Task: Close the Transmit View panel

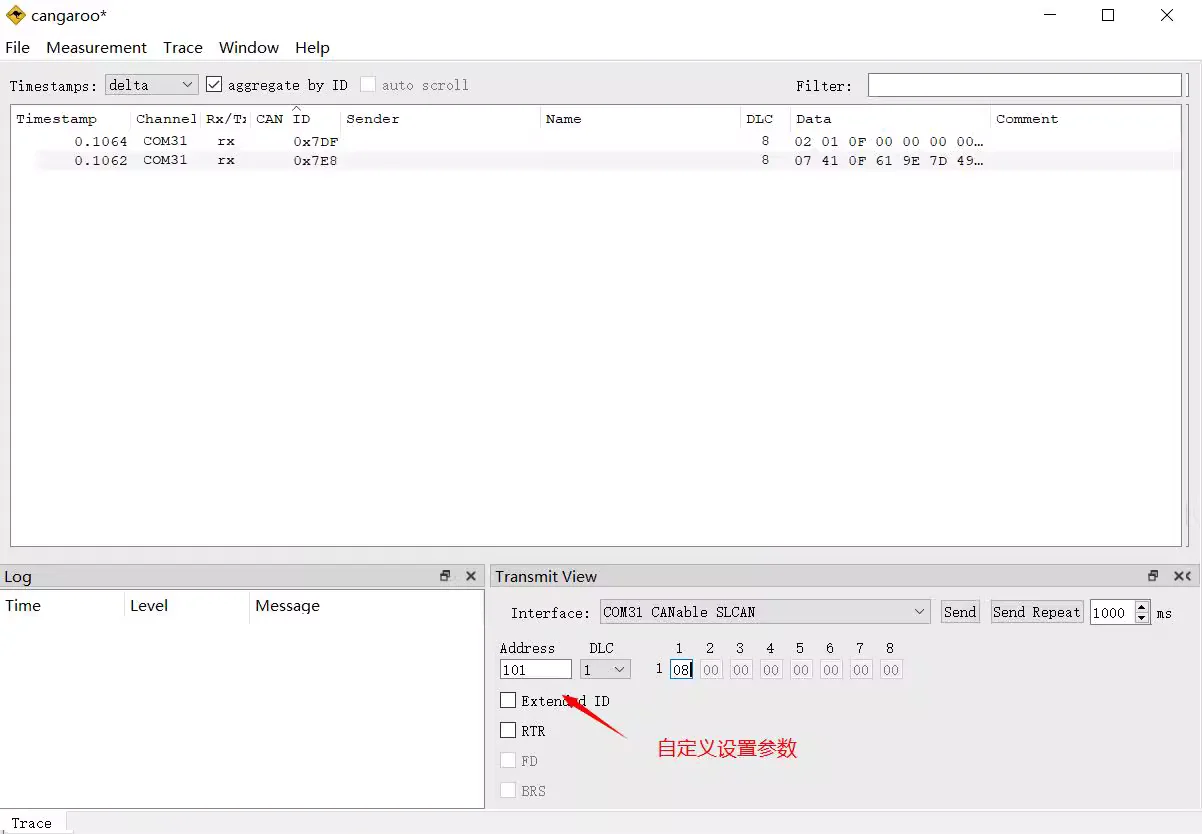Action: click(1181, 576)
